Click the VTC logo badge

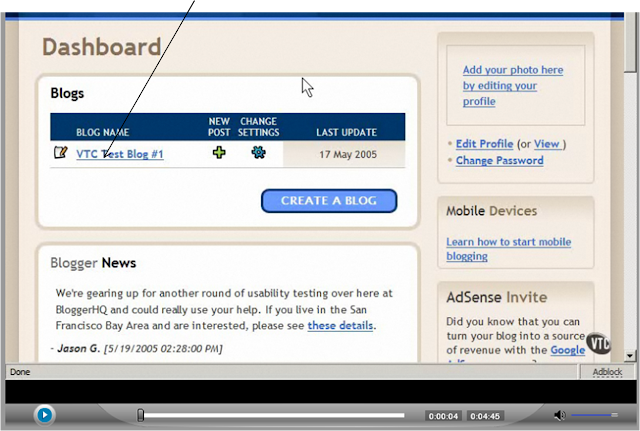point(598,343)
